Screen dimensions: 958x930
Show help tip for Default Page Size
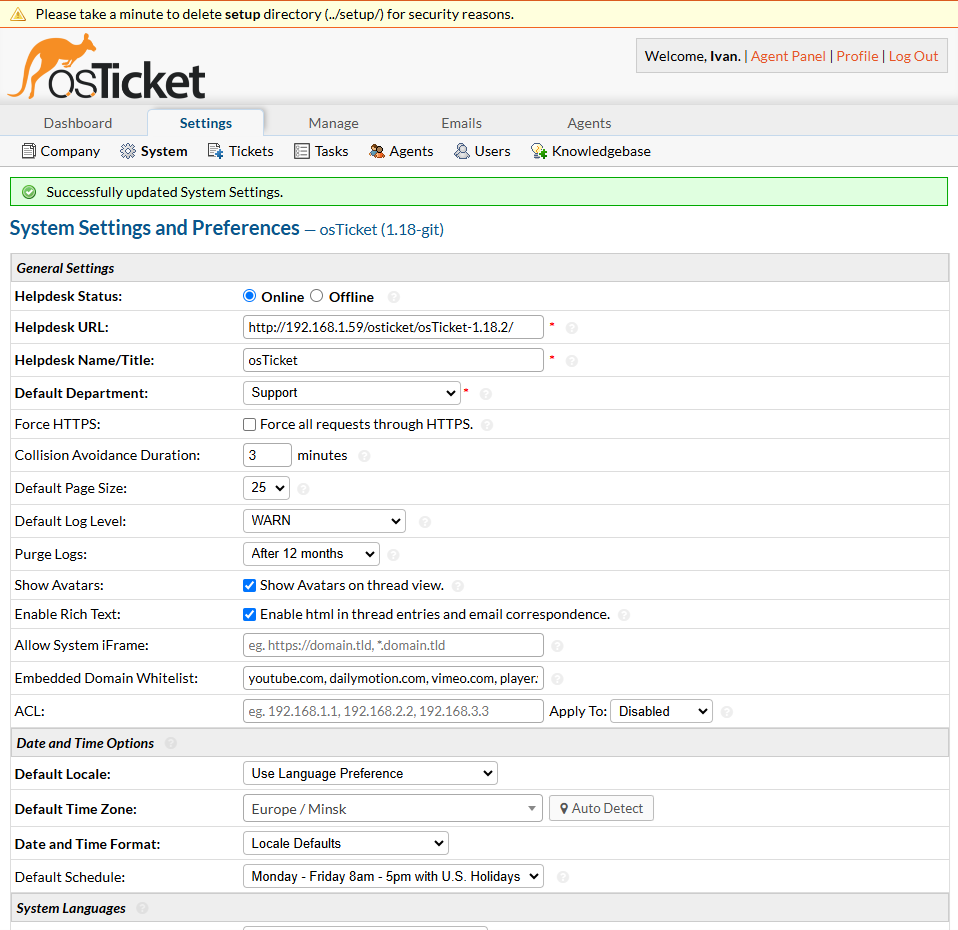303,489
